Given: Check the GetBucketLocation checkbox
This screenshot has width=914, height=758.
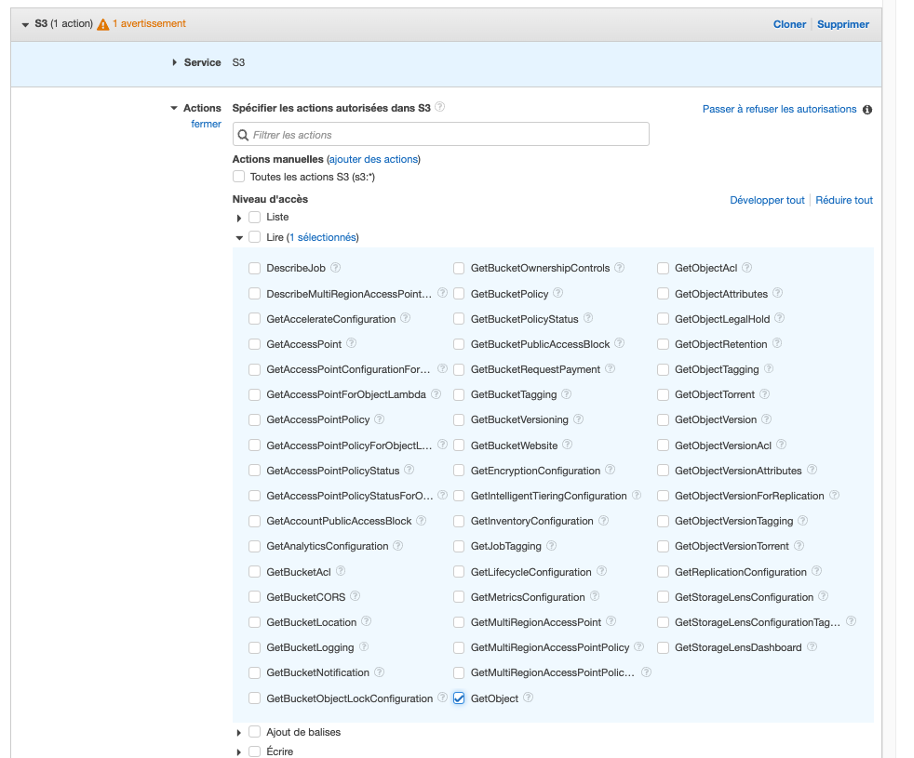Looking at the screenshot, I should [254, 622].
